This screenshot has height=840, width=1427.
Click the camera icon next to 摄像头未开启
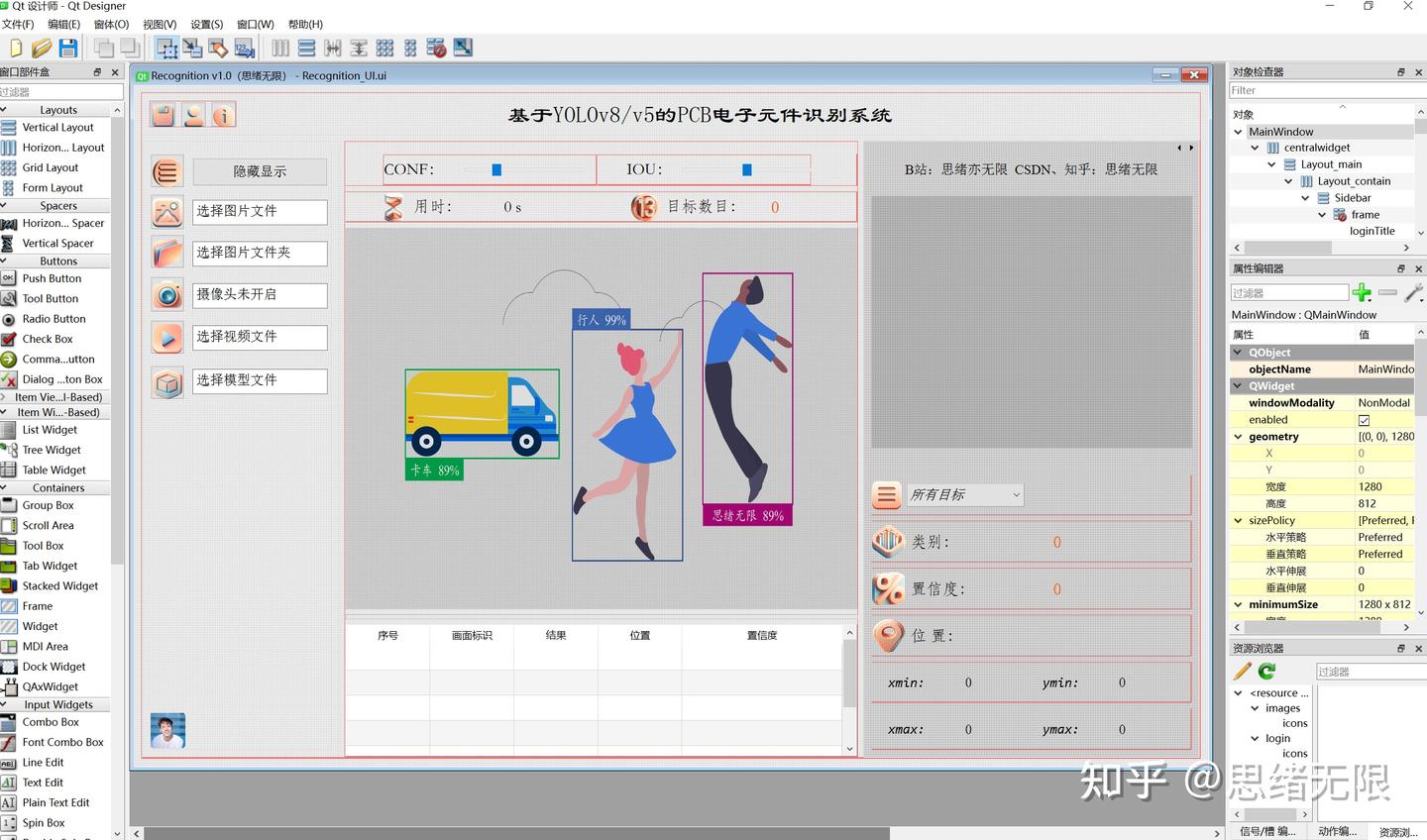[x=166, y=294]
